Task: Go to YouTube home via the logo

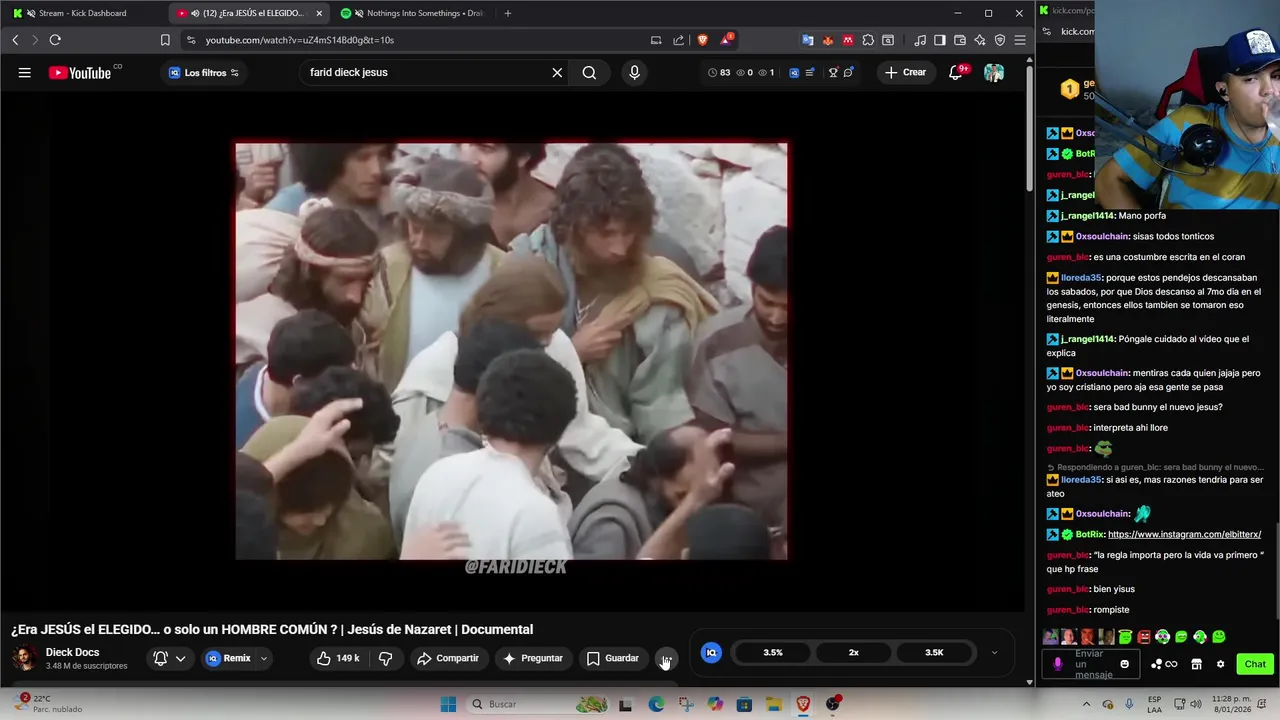Action: coord(80,72)
